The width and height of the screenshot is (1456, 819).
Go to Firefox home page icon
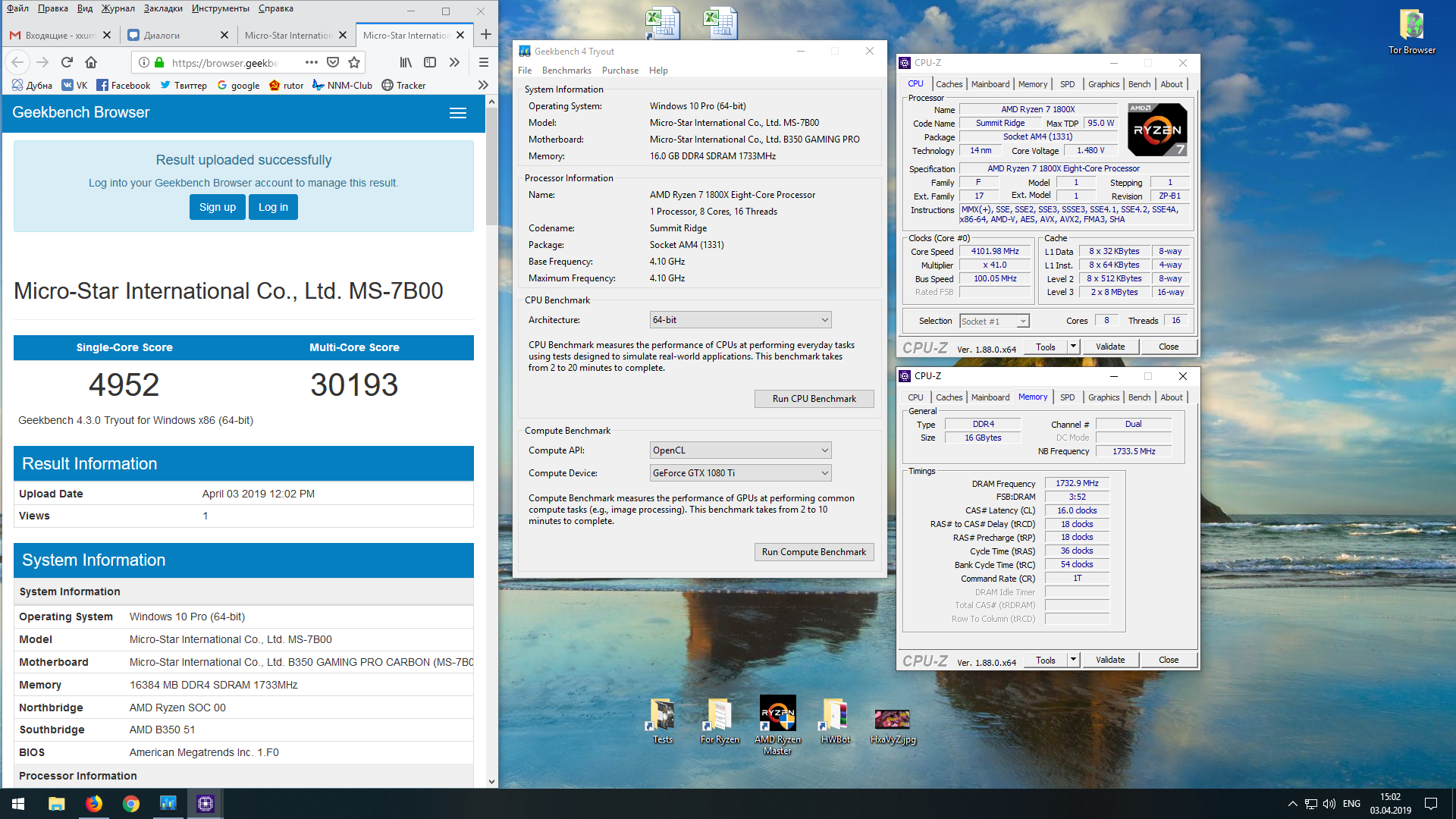(x=91, y=62)
